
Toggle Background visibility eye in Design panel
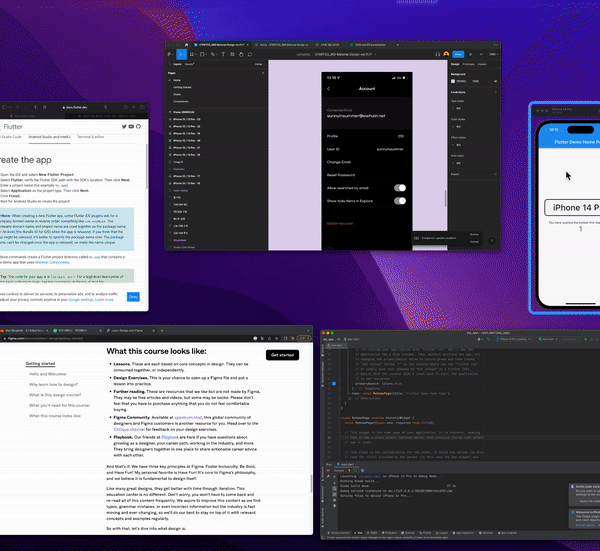(x=495, y=82)
